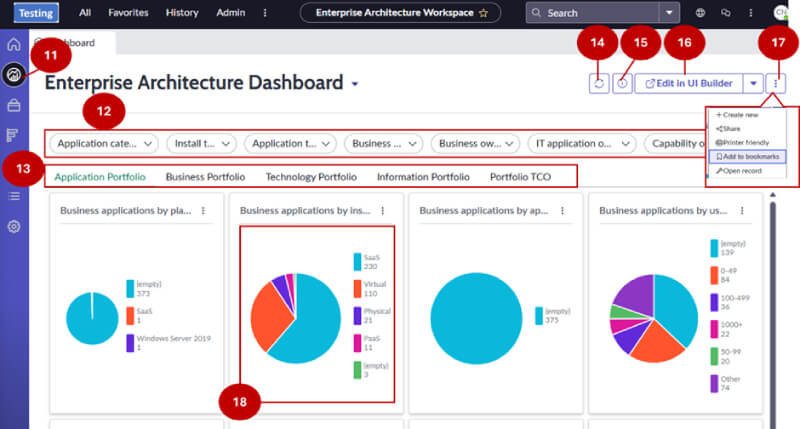
Task: Switch to the Technology Portfolio tab
Action: 311,177
